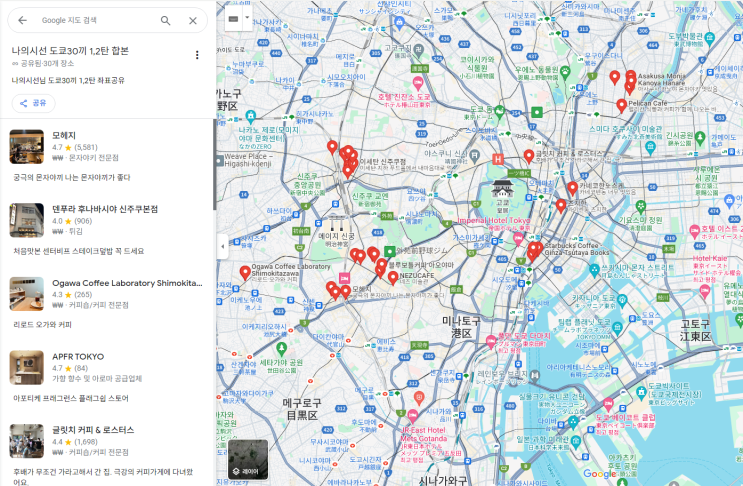This screenshot has height=486, width=743.
Task: Click the pink 호텔 친잔소 도쿄 marker
Action: (417, 83)
